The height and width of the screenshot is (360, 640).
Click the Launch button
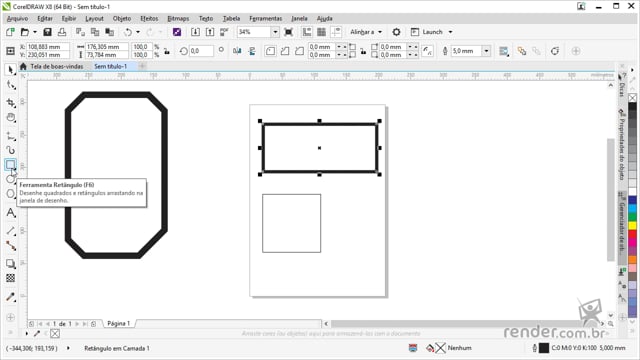[431, 32]
